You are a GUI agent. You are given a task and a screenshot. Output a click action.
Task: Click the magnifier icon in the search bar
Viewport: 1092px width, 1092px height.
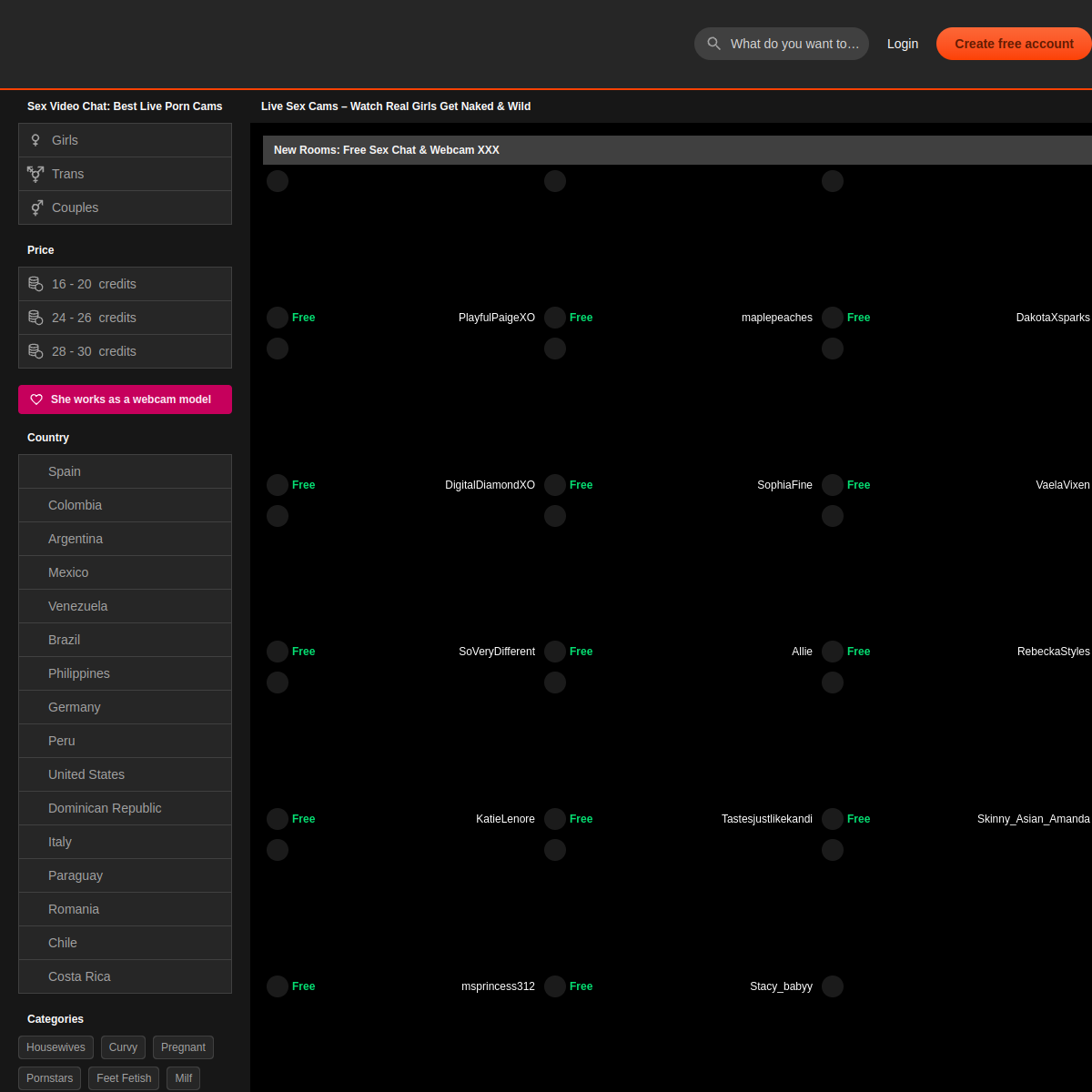tap(714, 44)
